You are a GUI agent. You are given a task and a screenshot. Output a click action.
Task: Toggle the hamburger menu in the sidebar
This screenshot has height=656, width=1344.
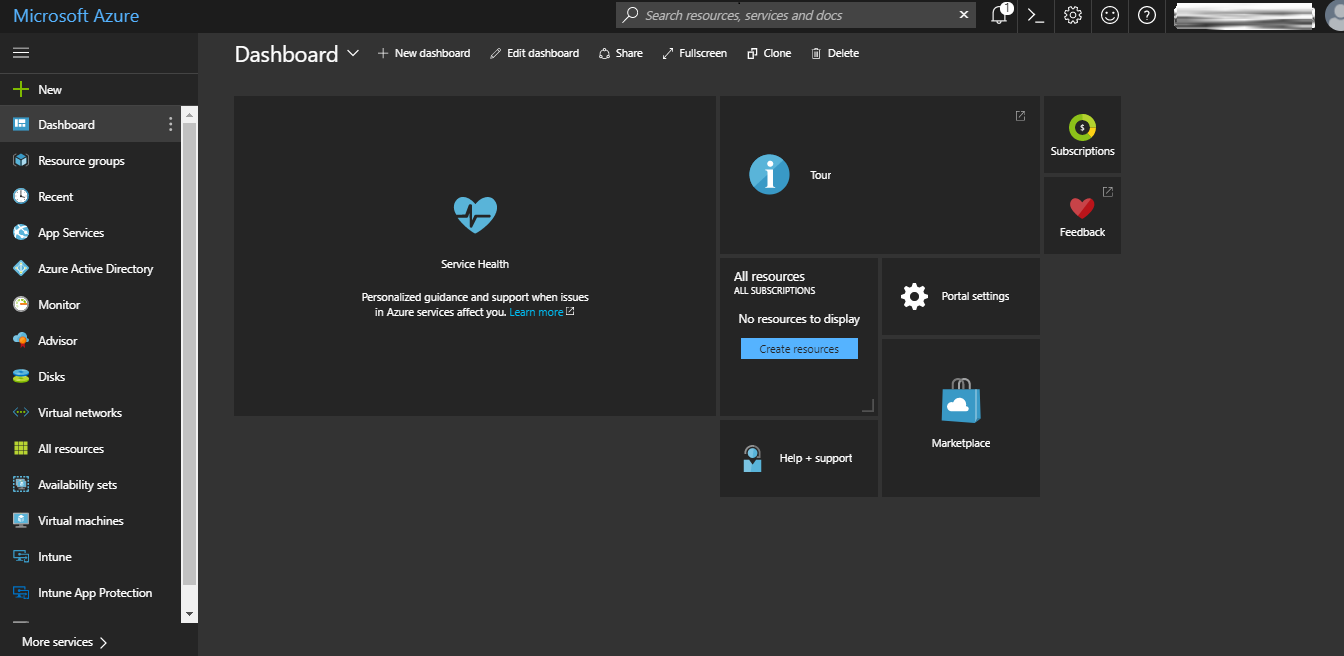pyautogui.click(x=20, y=53)
